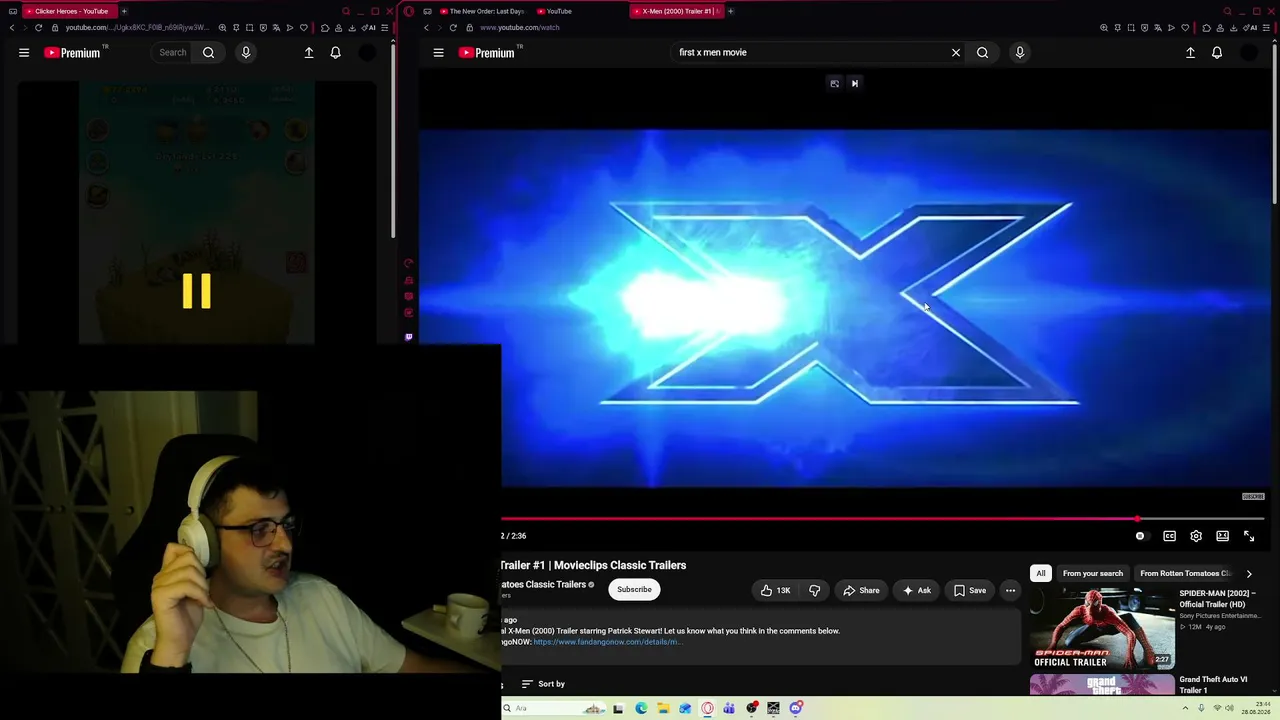Open the comments Sort by menu
The image size is (1280, 720).
coord(543,684)
